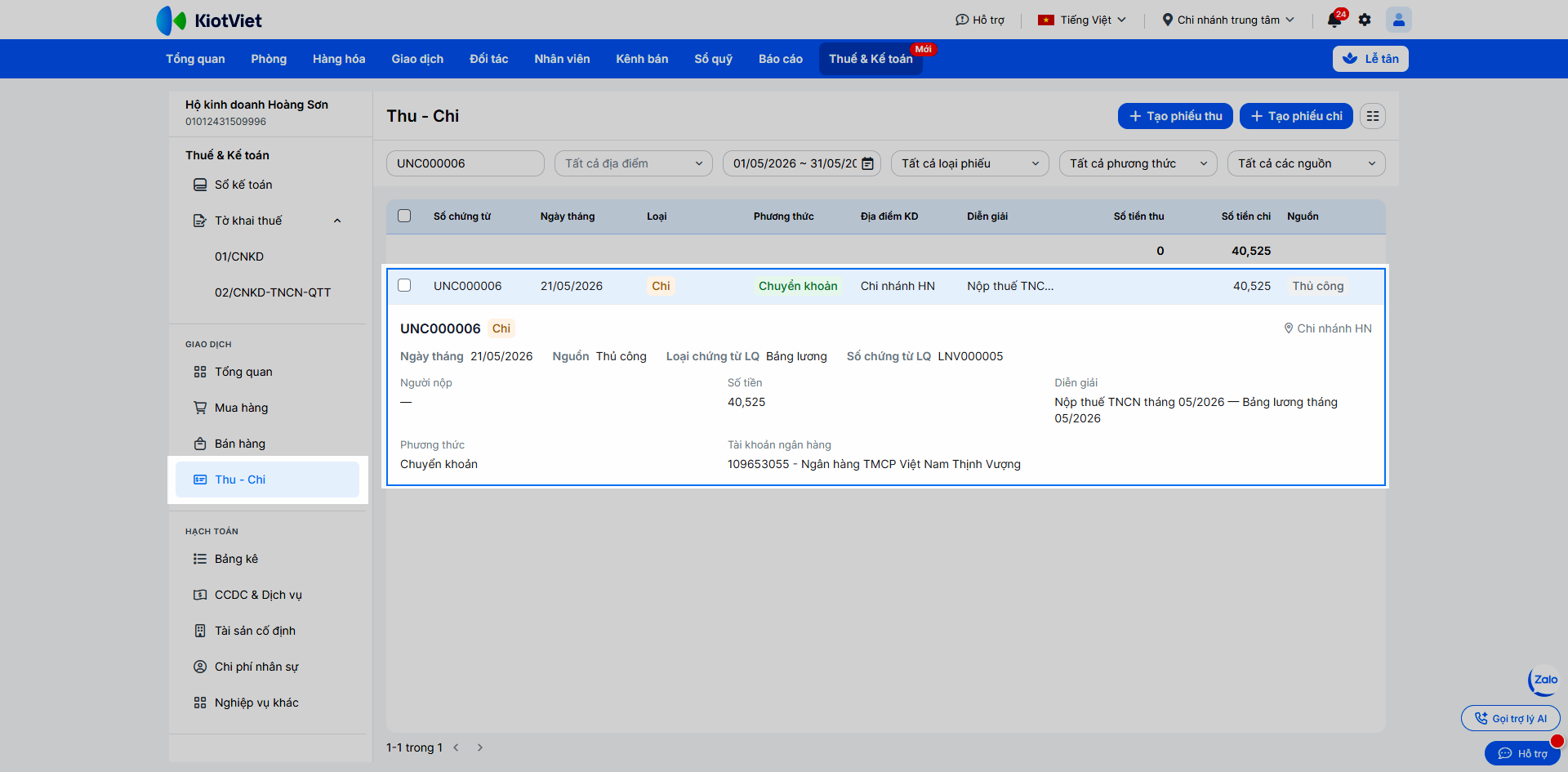Open the Sổ quỹ menu
This screenshot has height=772, width=1568.
click(x=713, y=59)
